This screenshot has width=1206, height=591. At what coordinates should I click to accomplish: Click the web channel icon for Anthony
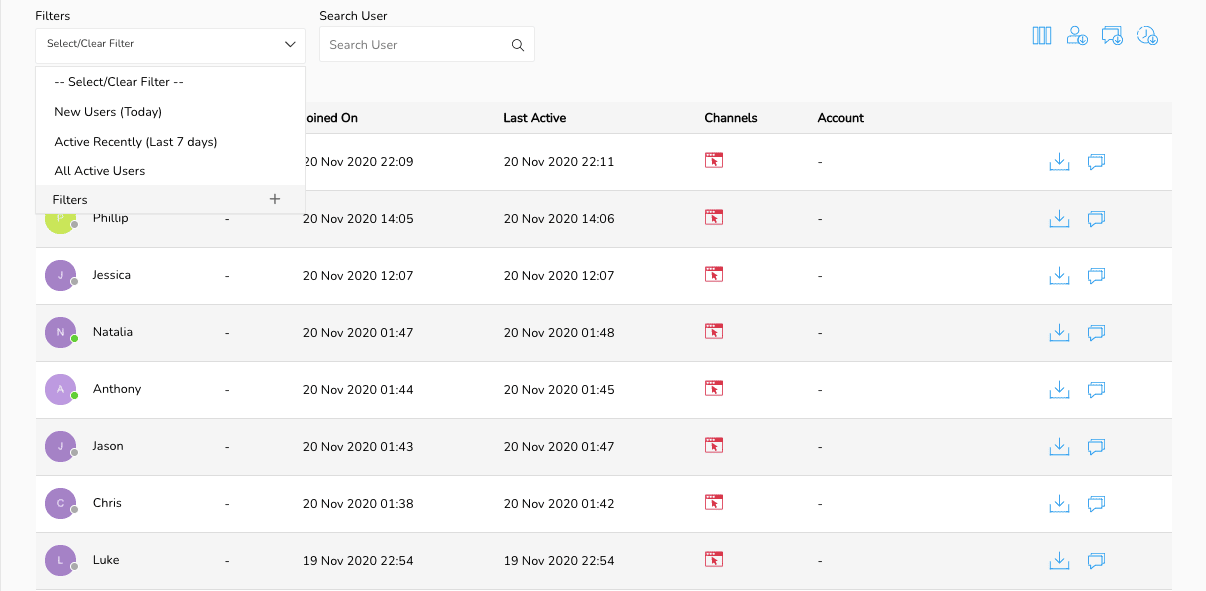713,388
